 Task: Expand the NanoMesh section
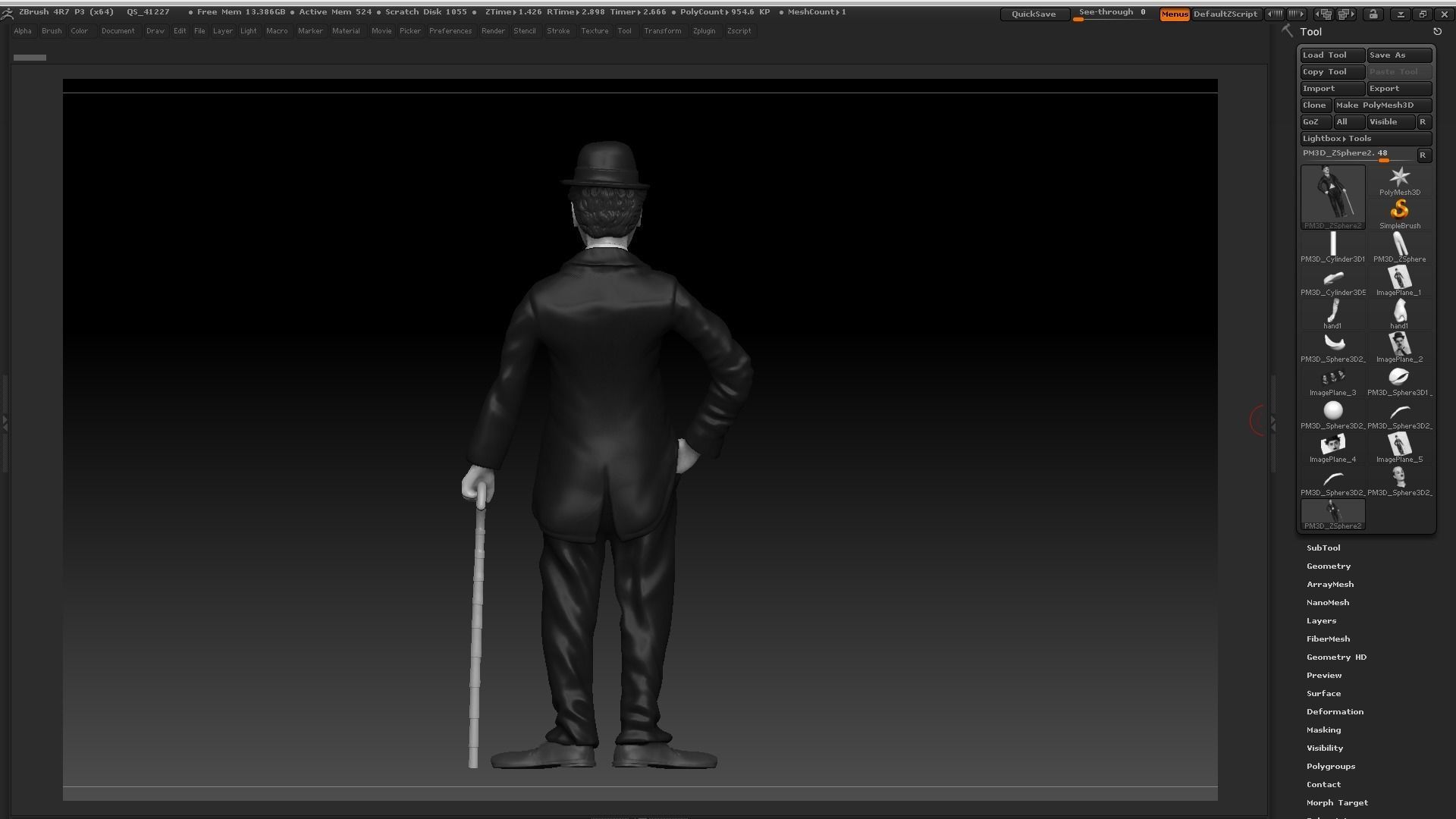1328,602
